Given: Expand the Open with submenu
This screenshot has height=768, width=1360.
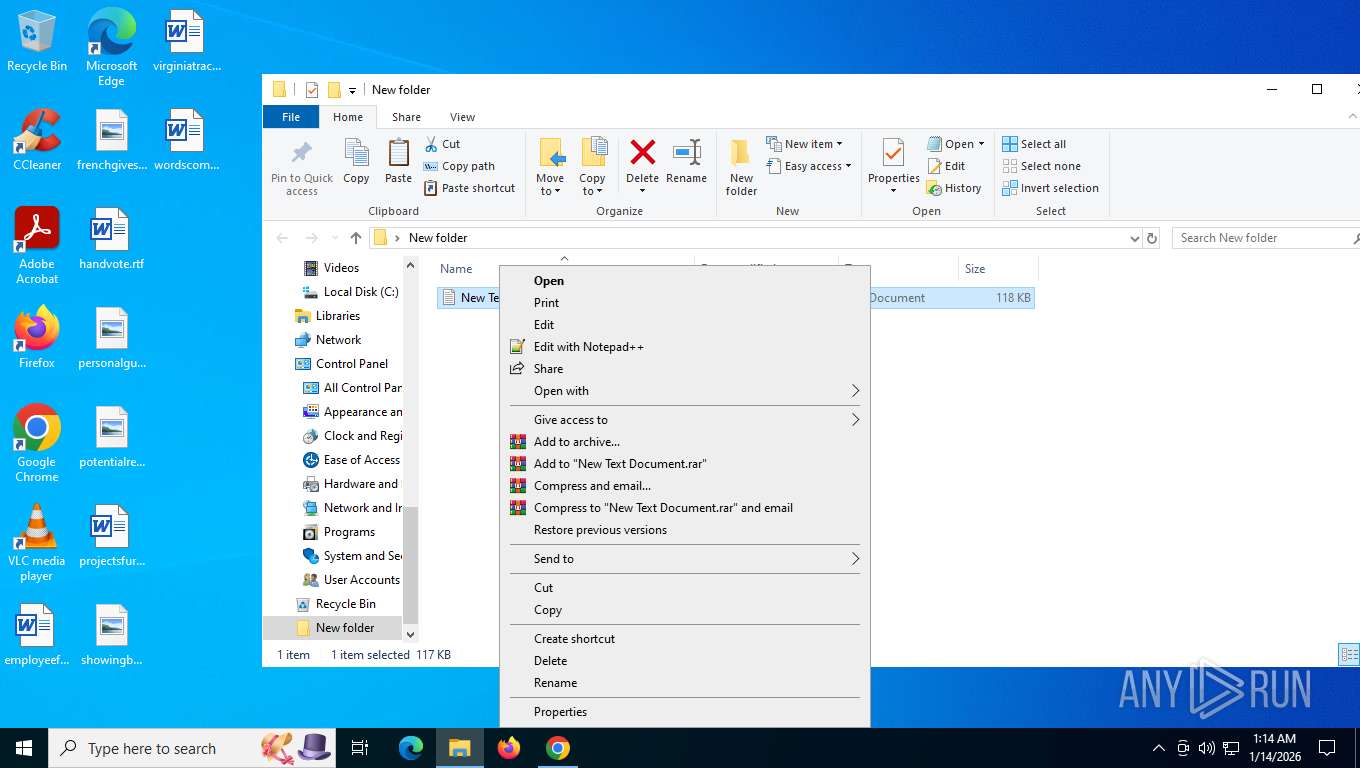Looking at the screenshot, I should tap(684, 391).
